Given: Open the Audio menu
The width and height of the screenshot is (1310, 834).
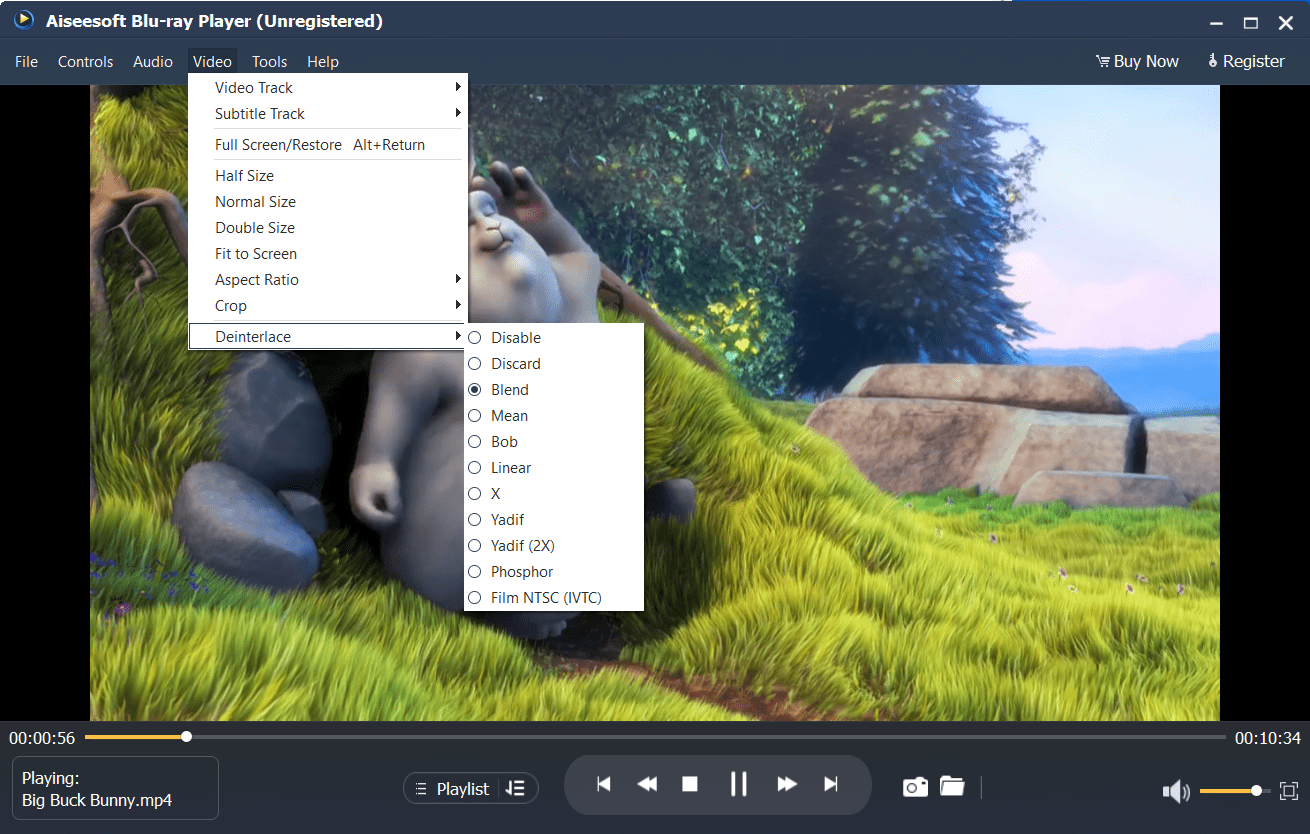Looking at the screenshot, I should tap(153, 62).
